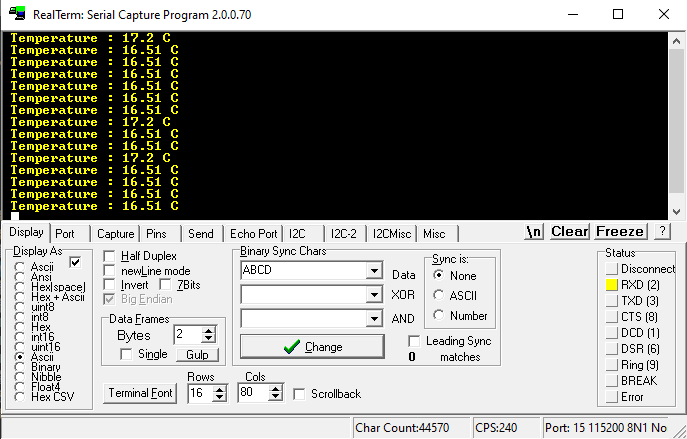Expand the AND sync chars dropdown
The width and height of the screenshot is (687, 439).
374,319
